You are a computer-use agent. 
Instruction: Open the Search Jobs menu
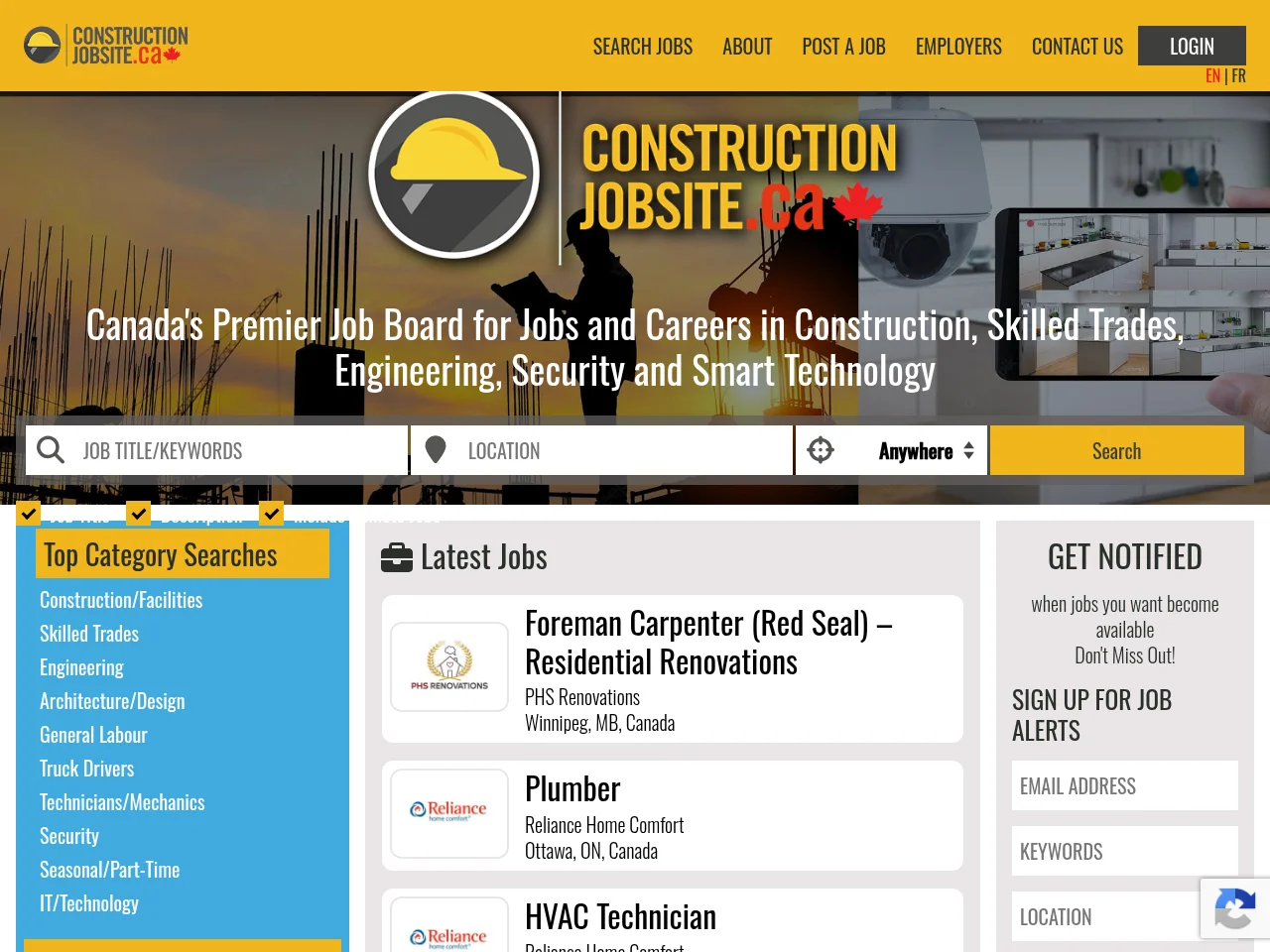[x=643, y=47]
